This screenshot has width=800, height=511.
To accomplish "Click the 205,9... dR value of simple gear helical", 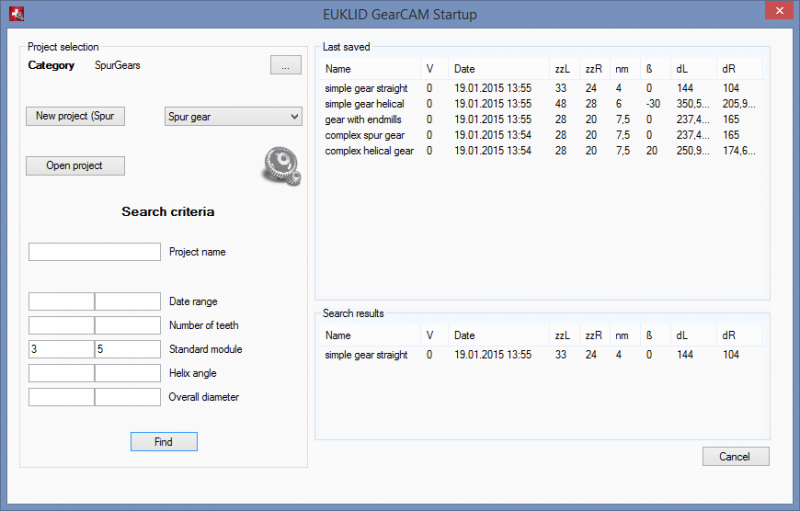I will pyautogui.click(x=739, y=104).
